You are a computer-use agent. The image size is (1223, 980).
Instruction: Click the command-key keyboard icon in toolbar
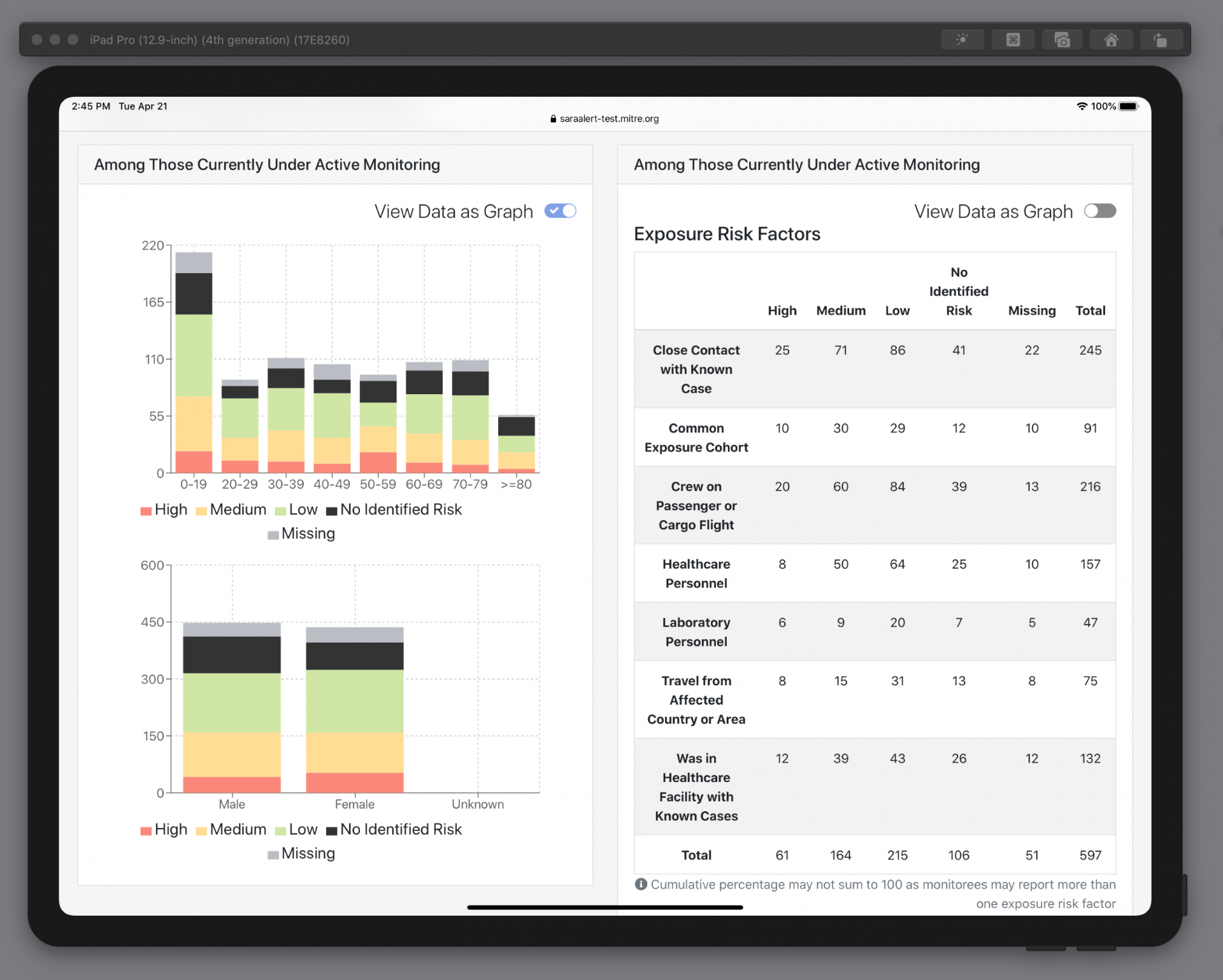point(1013,39)
